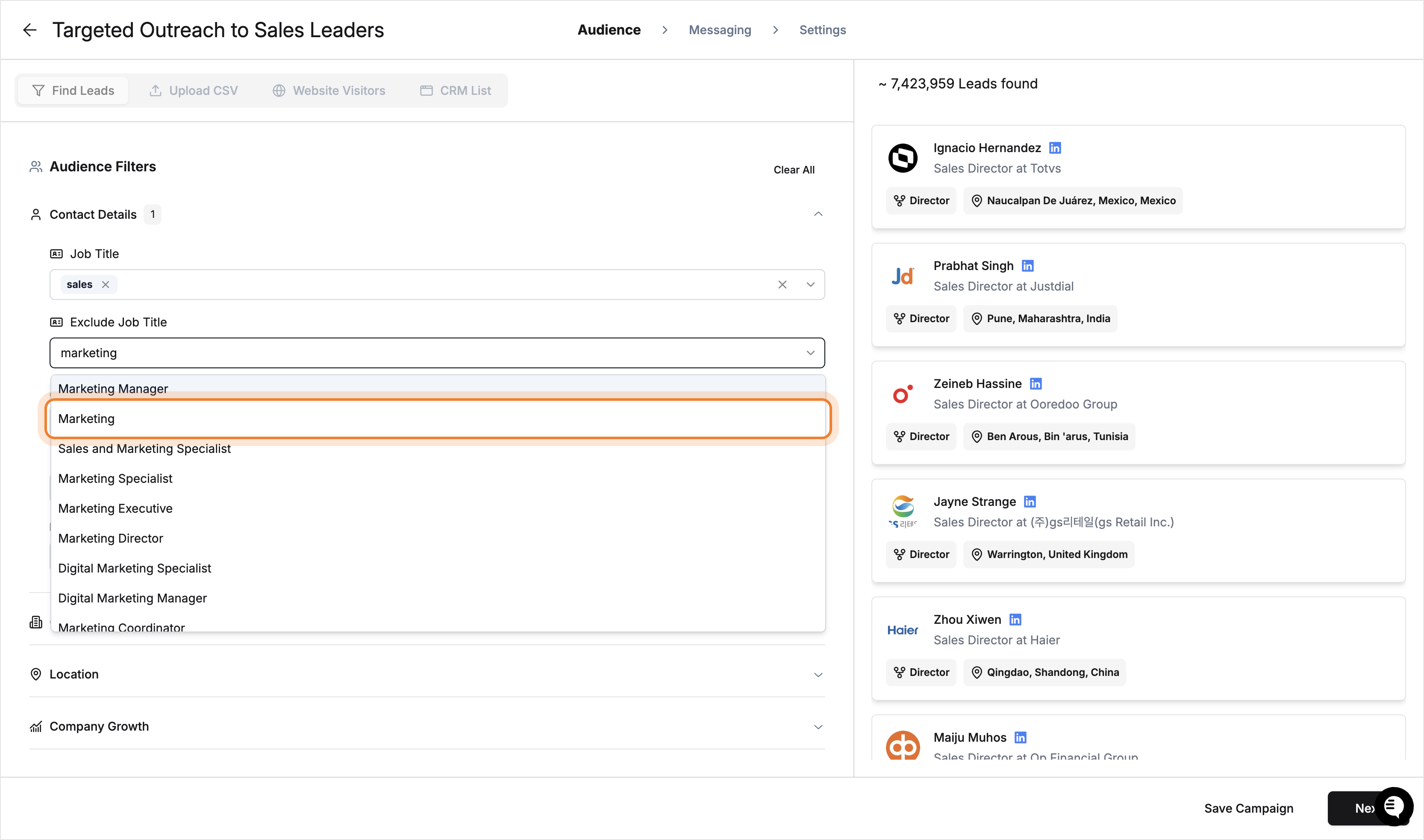The image size is (1424, 840).
Task: Go to the Settings step
Action: click(x=822, y=30)
